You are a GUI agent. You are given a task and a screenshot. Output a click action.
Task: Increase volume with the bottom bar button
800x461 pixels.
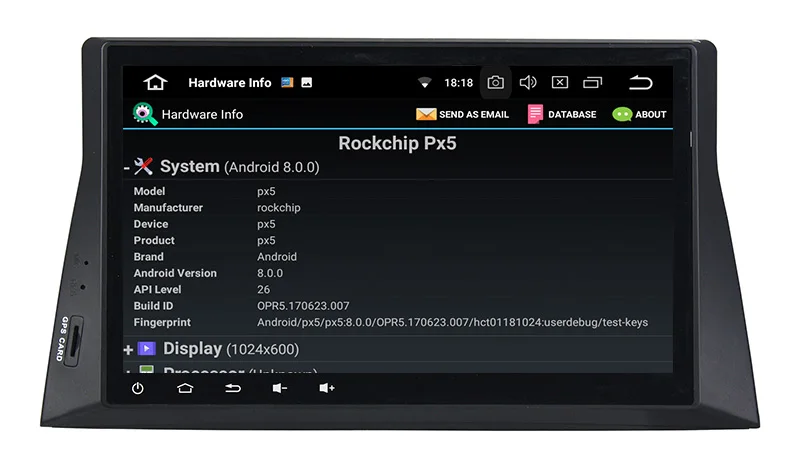[327, 389]
